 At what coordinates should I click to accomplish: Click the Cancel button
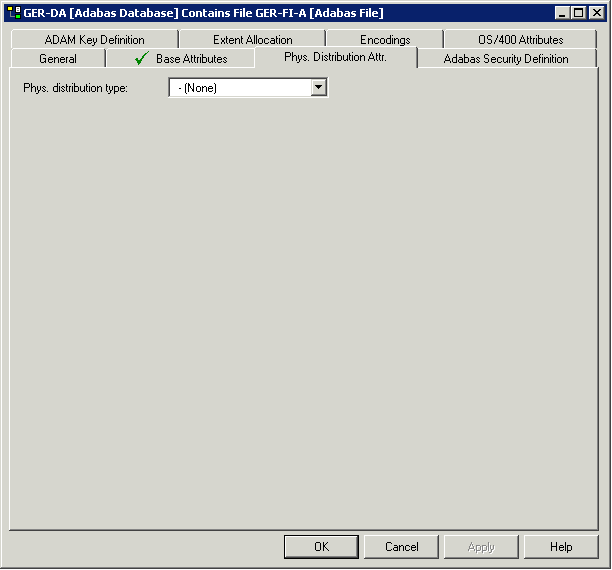tap(401, 547)
